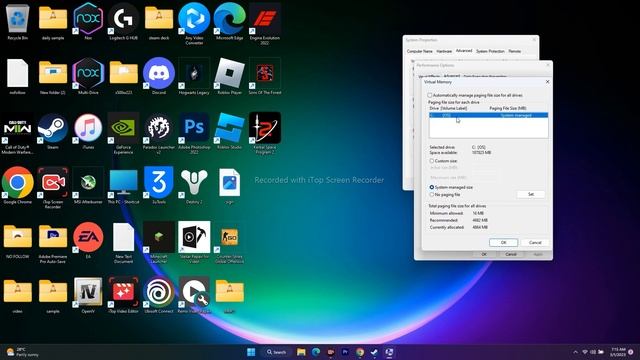
Task: Select the C: [OS] drive row
Action: pos(488,116)
